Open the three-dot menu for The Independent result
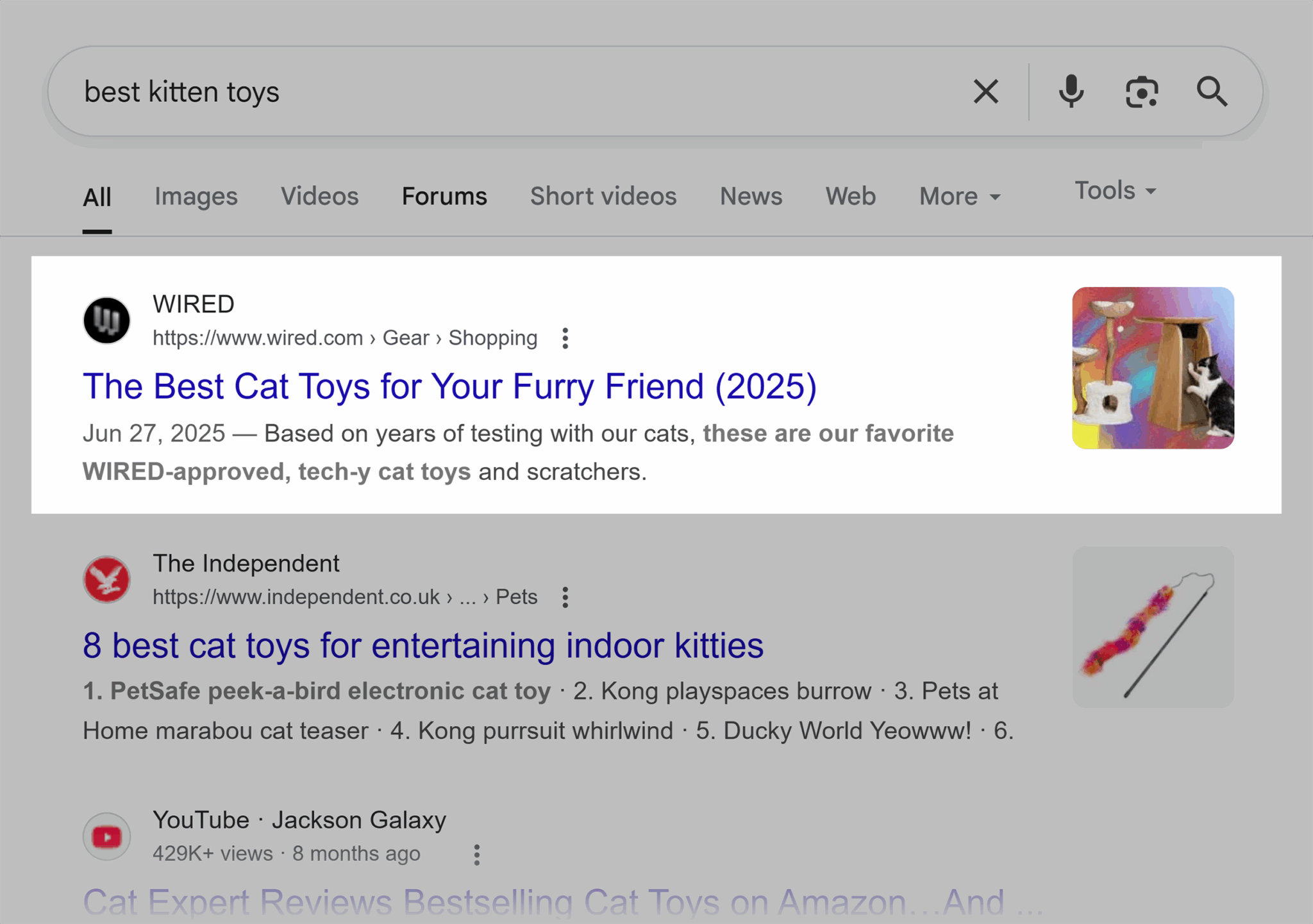 (x=565, y=597)
